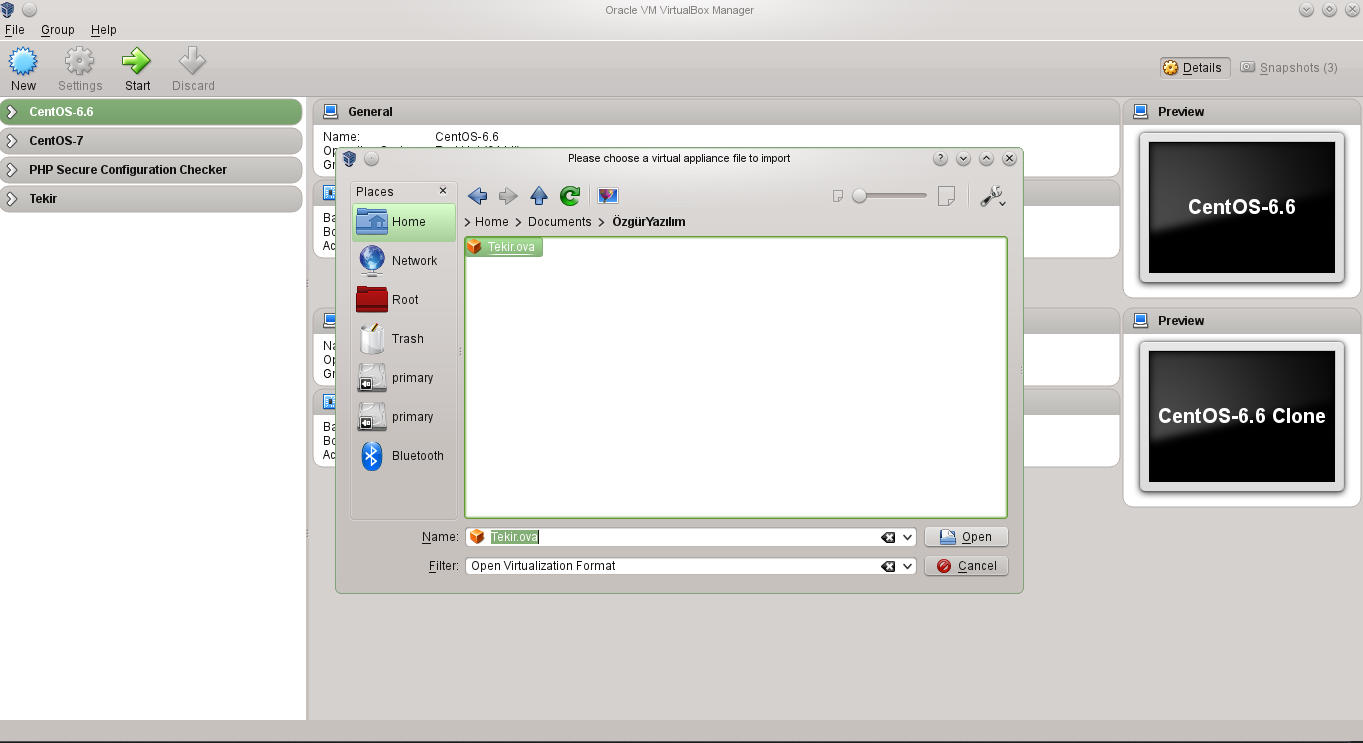Go back with the blue left arrow
This screenshot has height=743, width=1363.
(x=477, y=196)
